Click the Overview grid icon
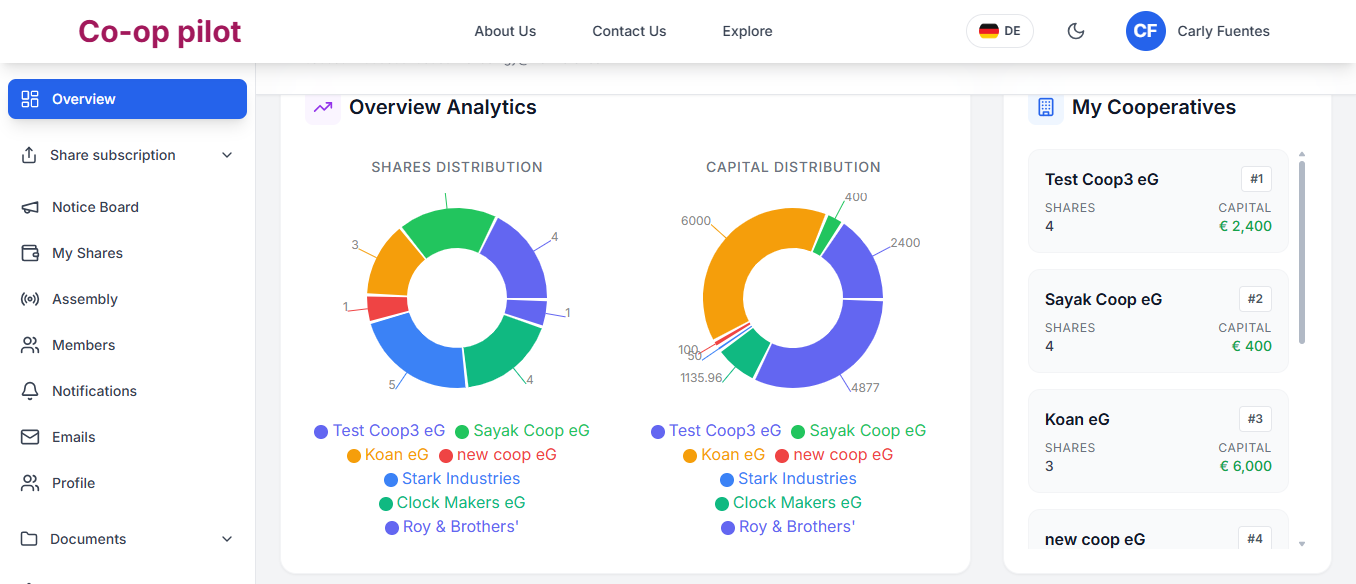The image size is (1356, 584). [30, 99]
